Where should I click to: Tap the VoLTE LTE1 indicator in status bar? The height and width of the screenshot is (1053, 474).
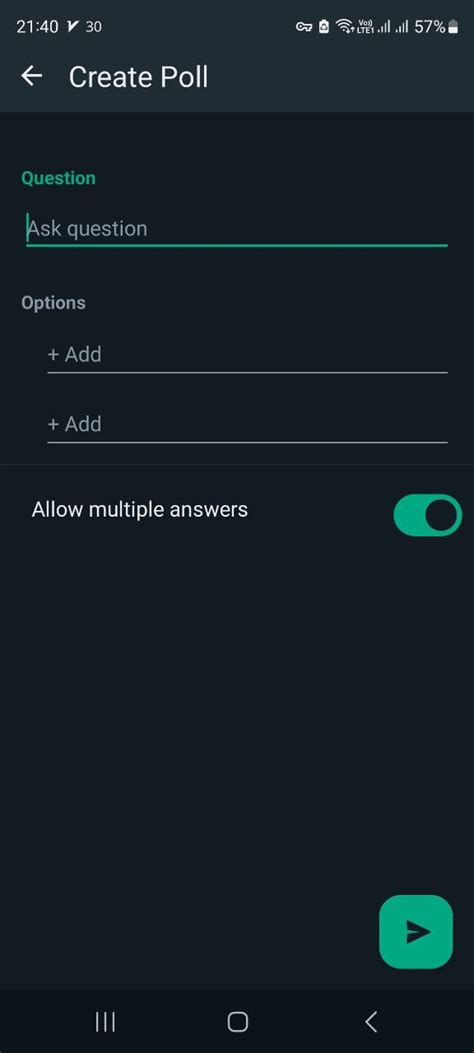point(366,27)
